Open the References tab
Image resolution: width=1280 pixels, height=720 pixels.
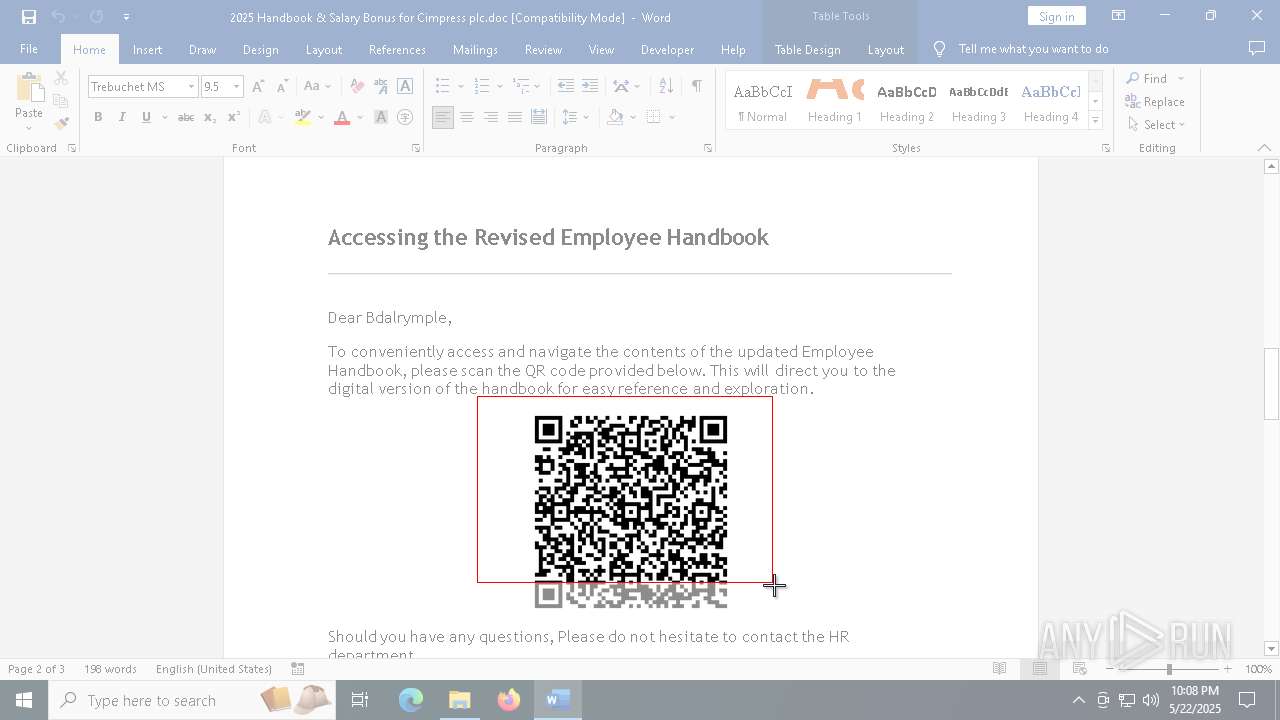click(397, 49)
